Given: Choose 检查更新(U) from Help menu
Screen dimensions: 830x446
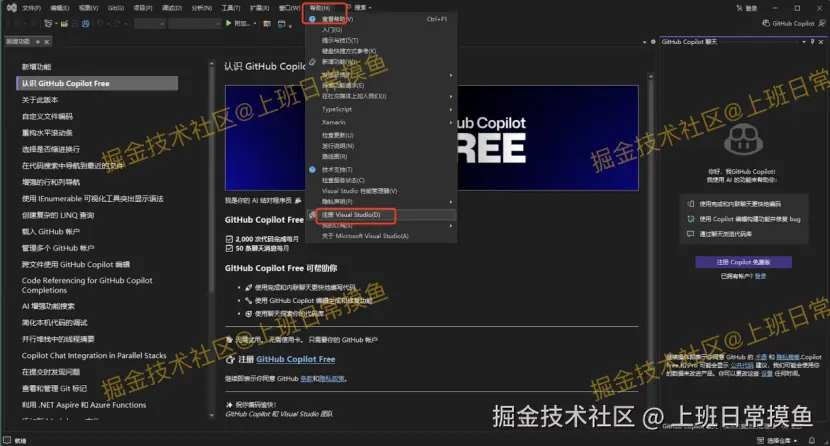Looking at the screenshot, I should [381, 135].
